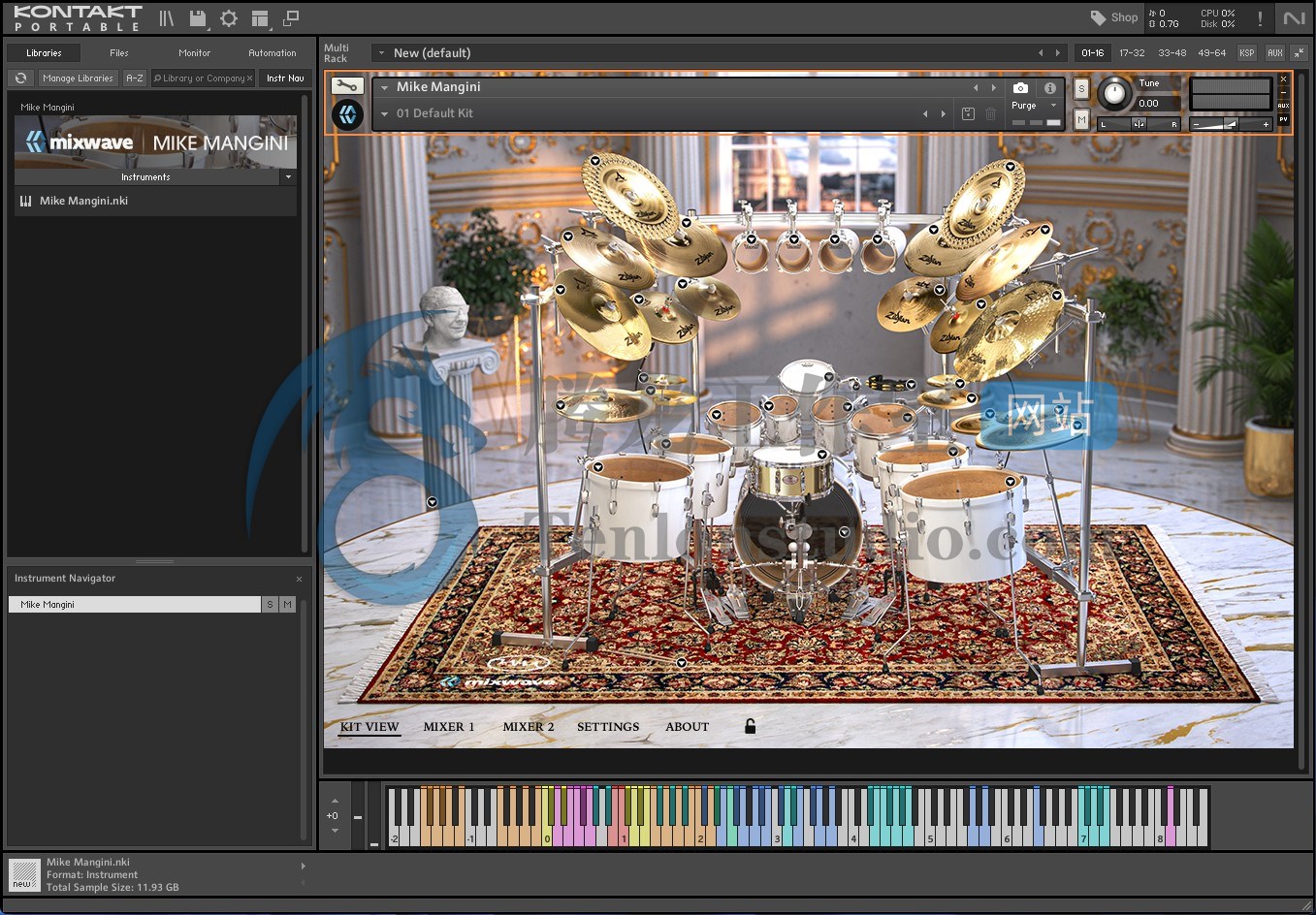Switch to the Monitor tab

pos(195,53)
